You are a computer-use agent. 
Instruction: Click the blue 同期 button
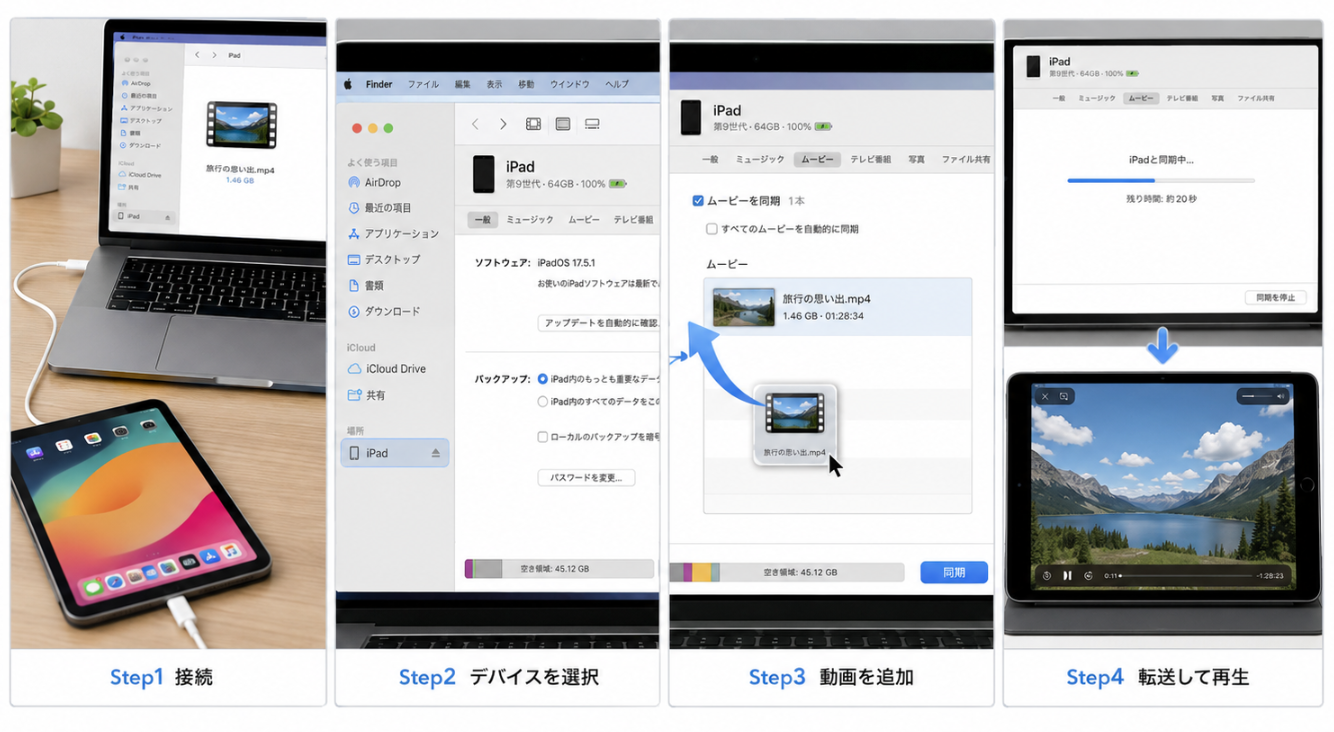(954, 572)
